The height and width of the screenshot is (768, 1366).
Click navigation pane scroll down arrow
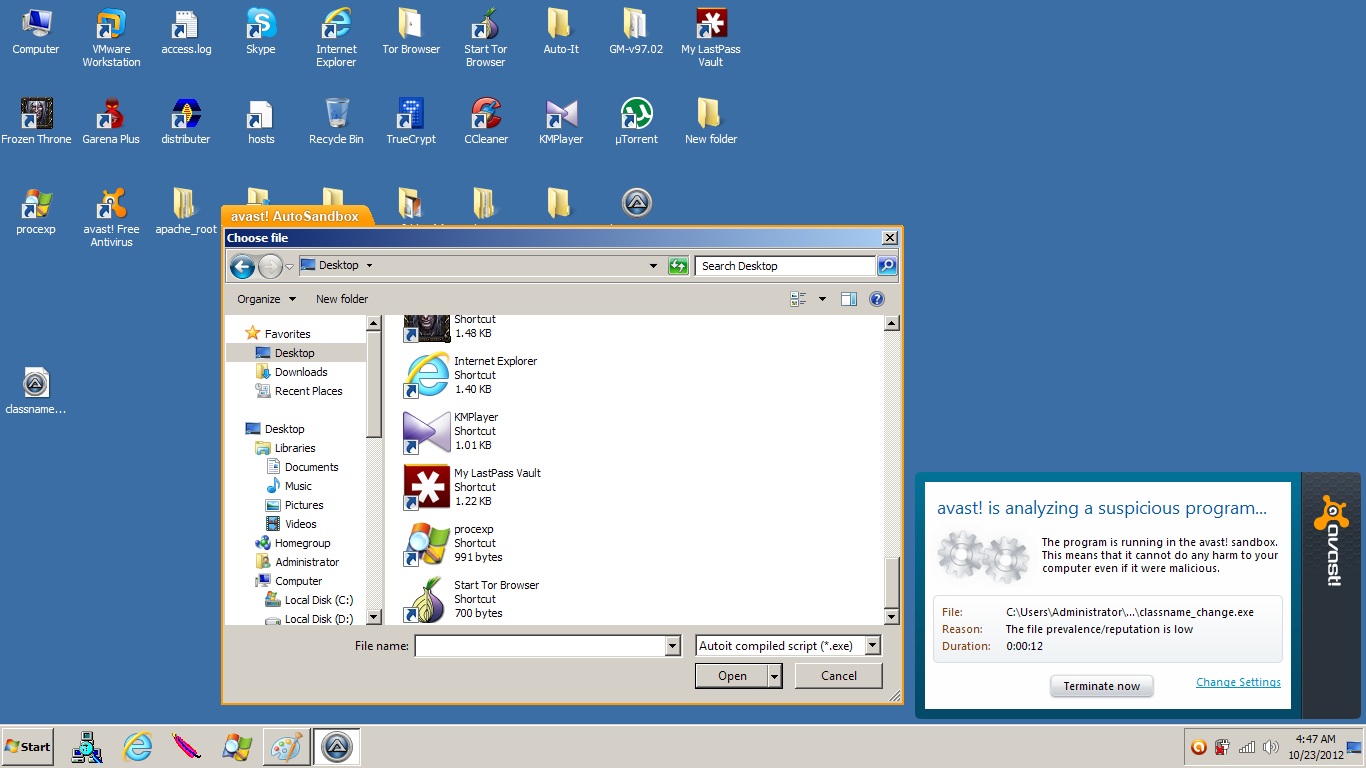click(x=374, y=618)
